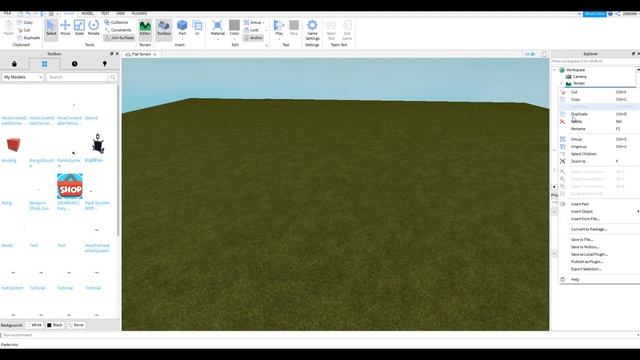Toggle Join Surfaces option

[119, 38]
